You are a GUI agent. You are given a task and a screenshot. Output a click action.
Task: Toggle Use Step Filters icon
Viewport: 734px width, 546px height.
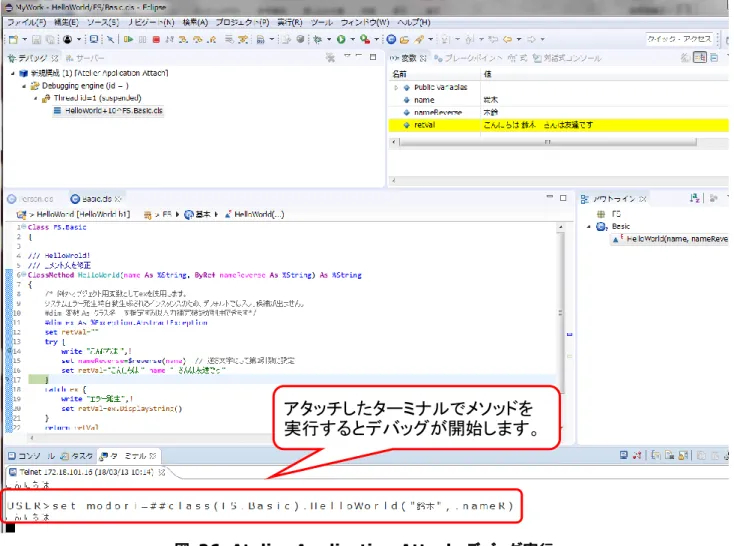pos(243,40)
